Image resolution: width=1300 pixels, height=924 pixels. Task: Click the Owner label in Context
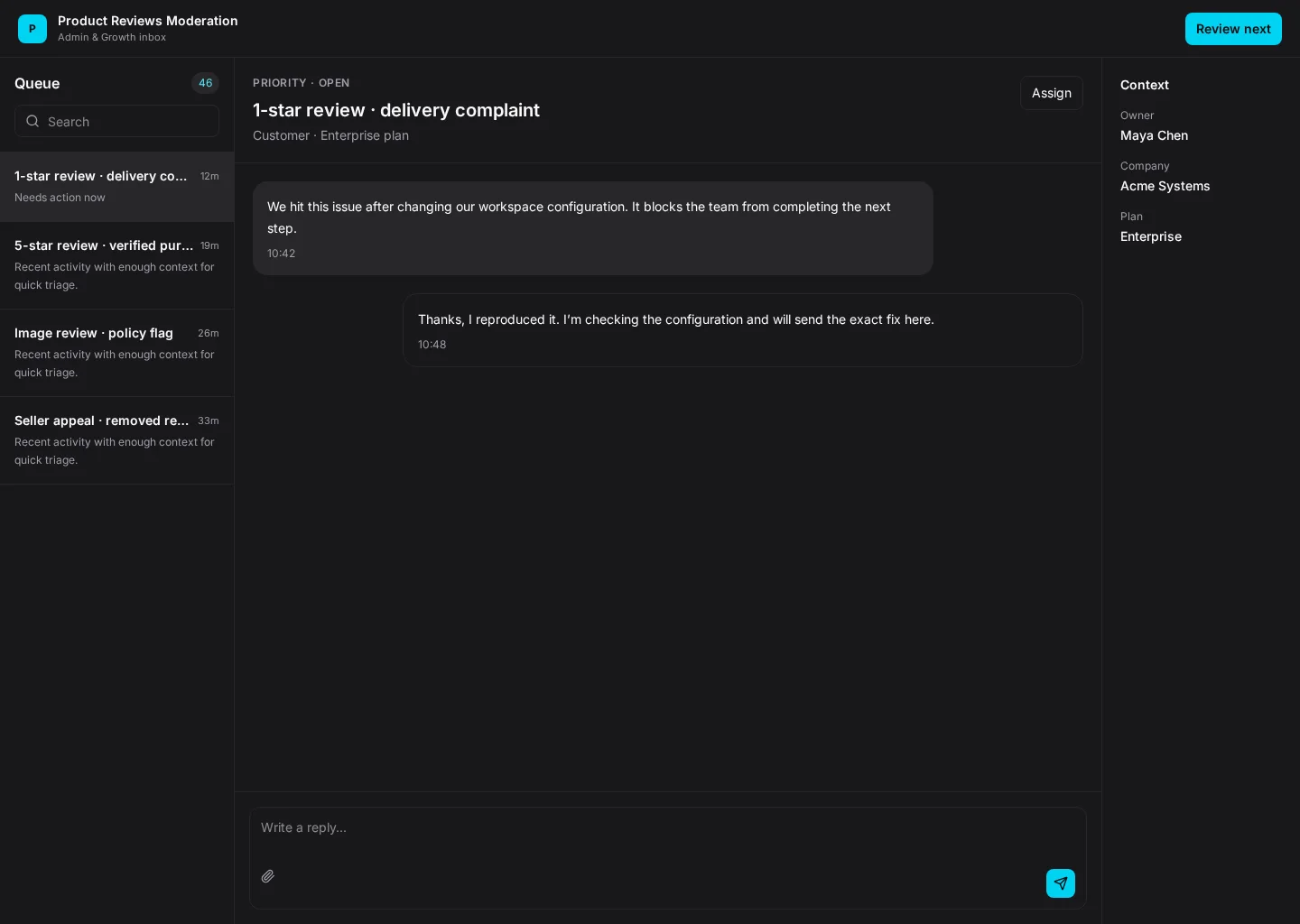click(x=1137, y=115)
